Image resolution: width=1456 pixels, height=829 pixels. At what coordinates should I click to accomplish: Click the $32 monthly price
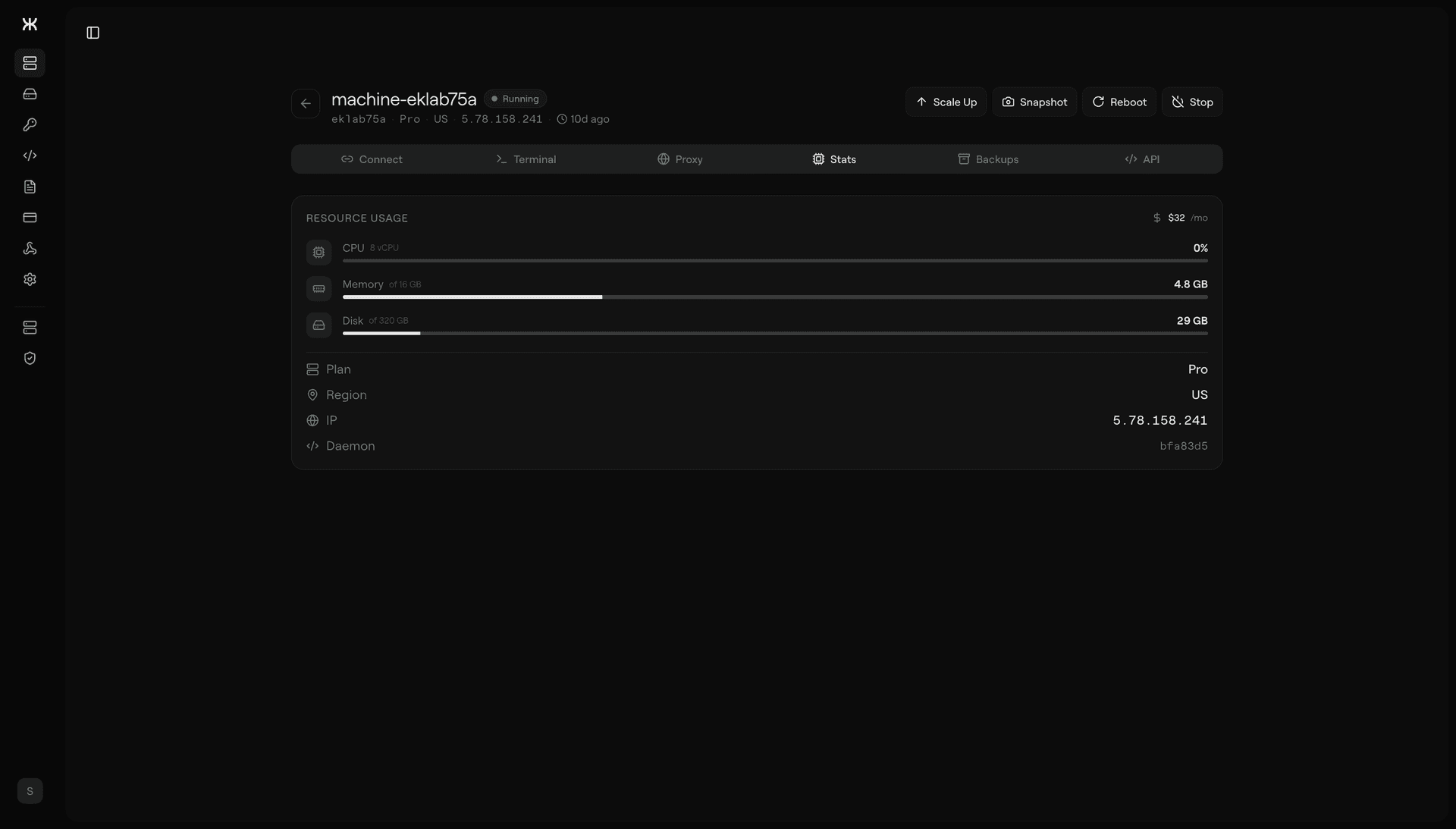(1176, 218)
